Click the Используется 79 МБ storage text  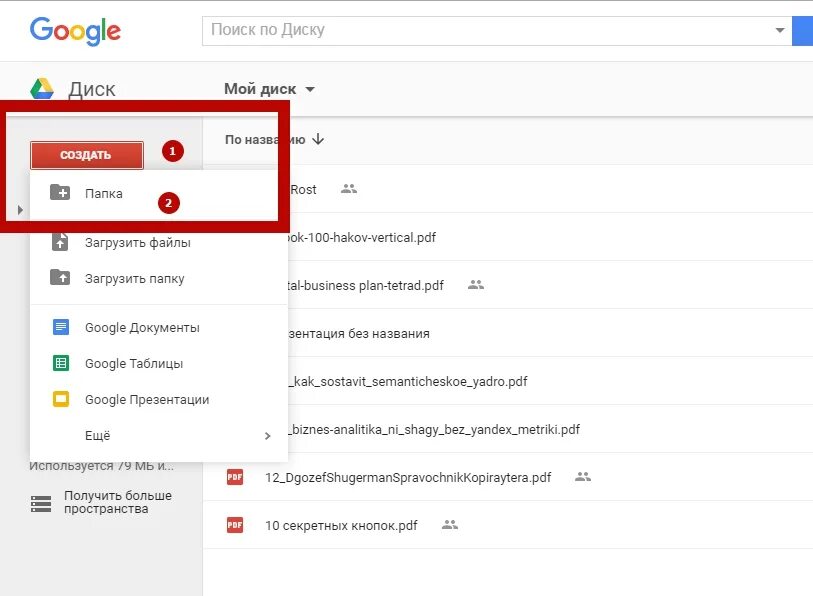pos(102,466)
